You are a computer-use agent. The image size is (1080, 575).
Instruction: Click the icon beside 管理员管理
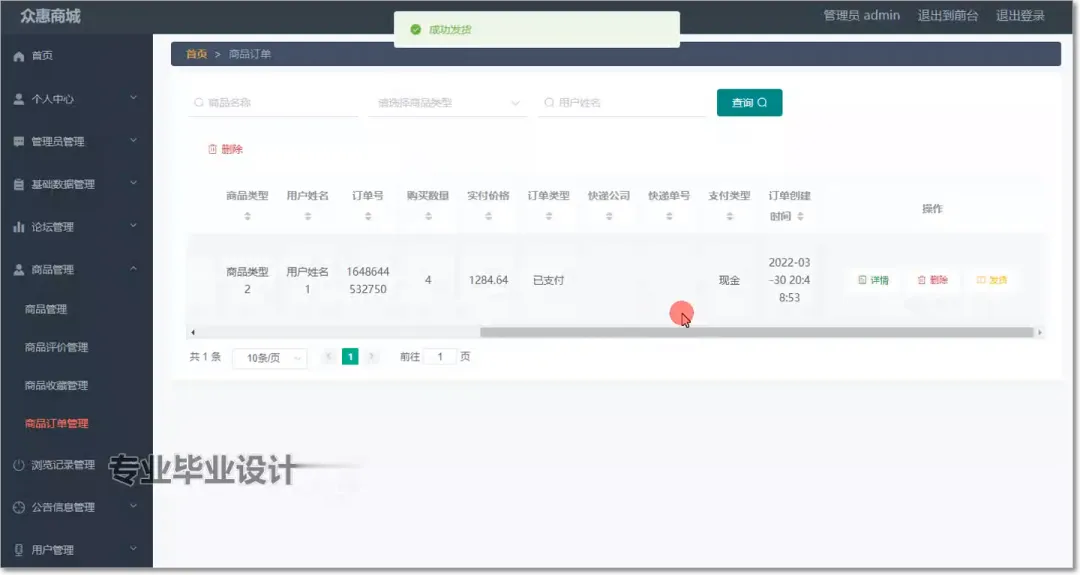tap(19, 141)
